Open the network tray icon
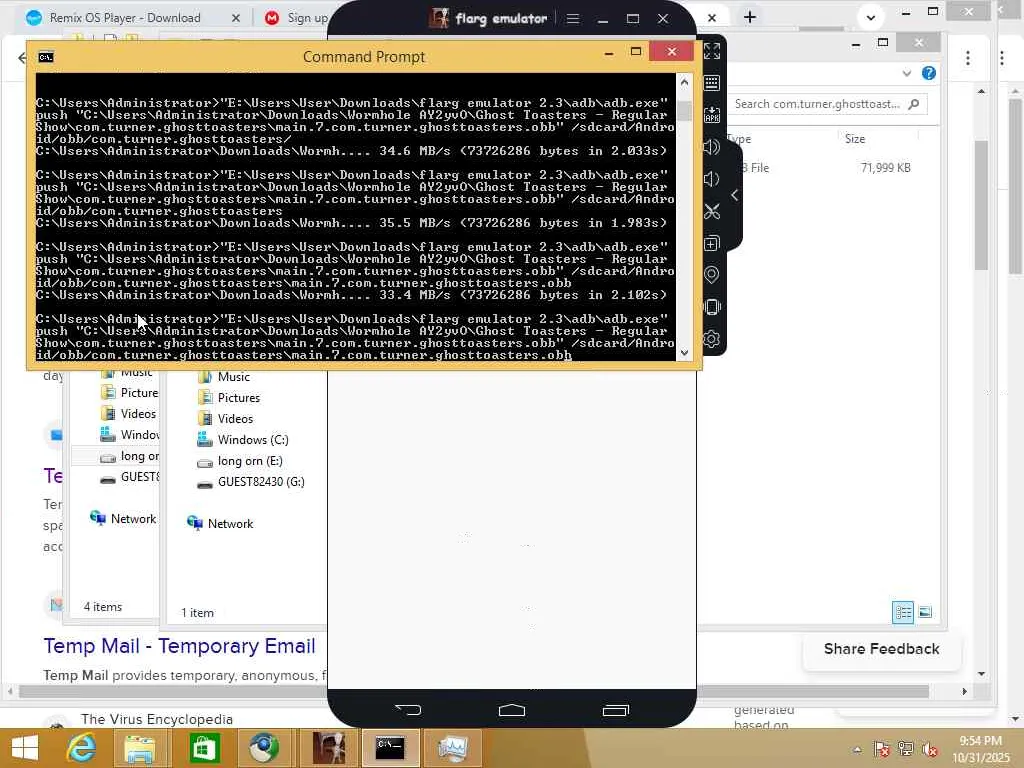This screenshot has width=1024, height=768. pos(905,749)
